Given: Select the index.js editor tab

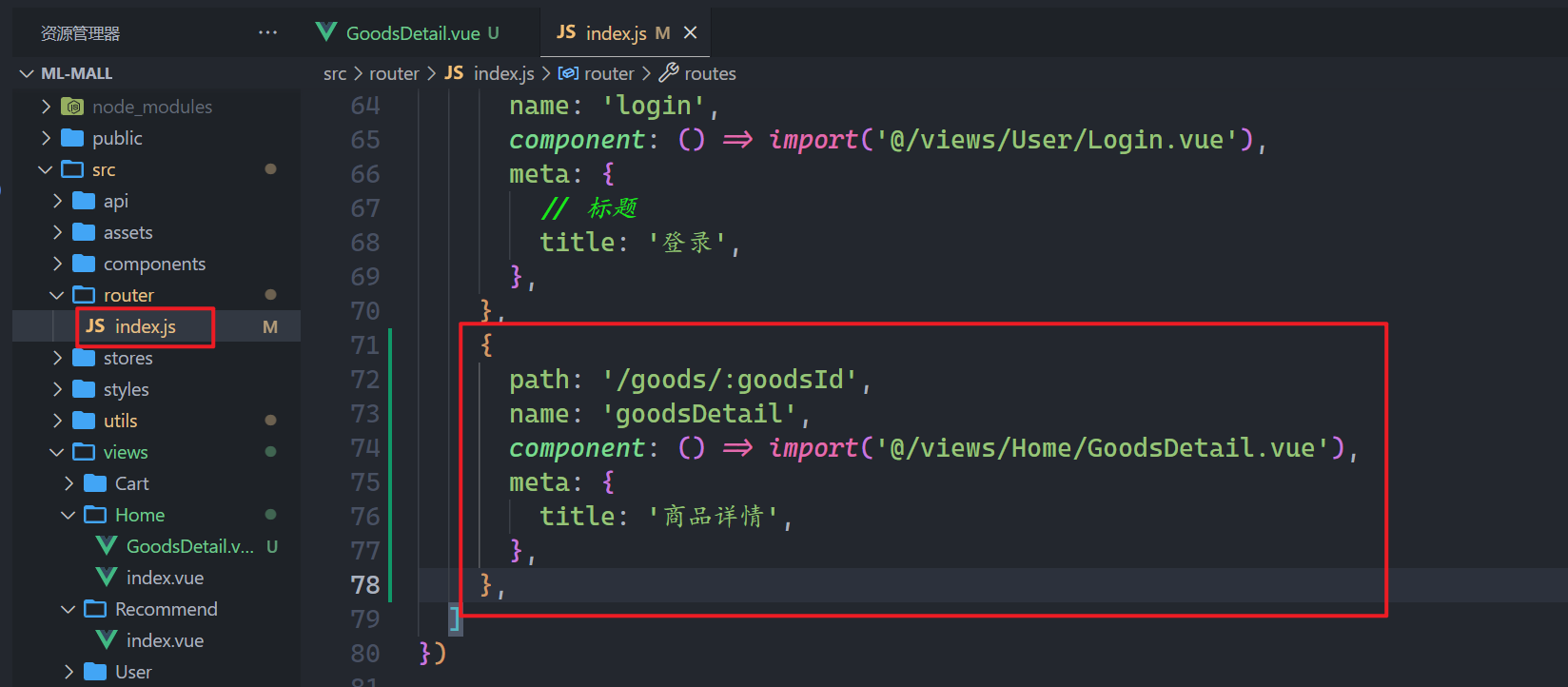Looking at the screenshot, I should point(626,32).
